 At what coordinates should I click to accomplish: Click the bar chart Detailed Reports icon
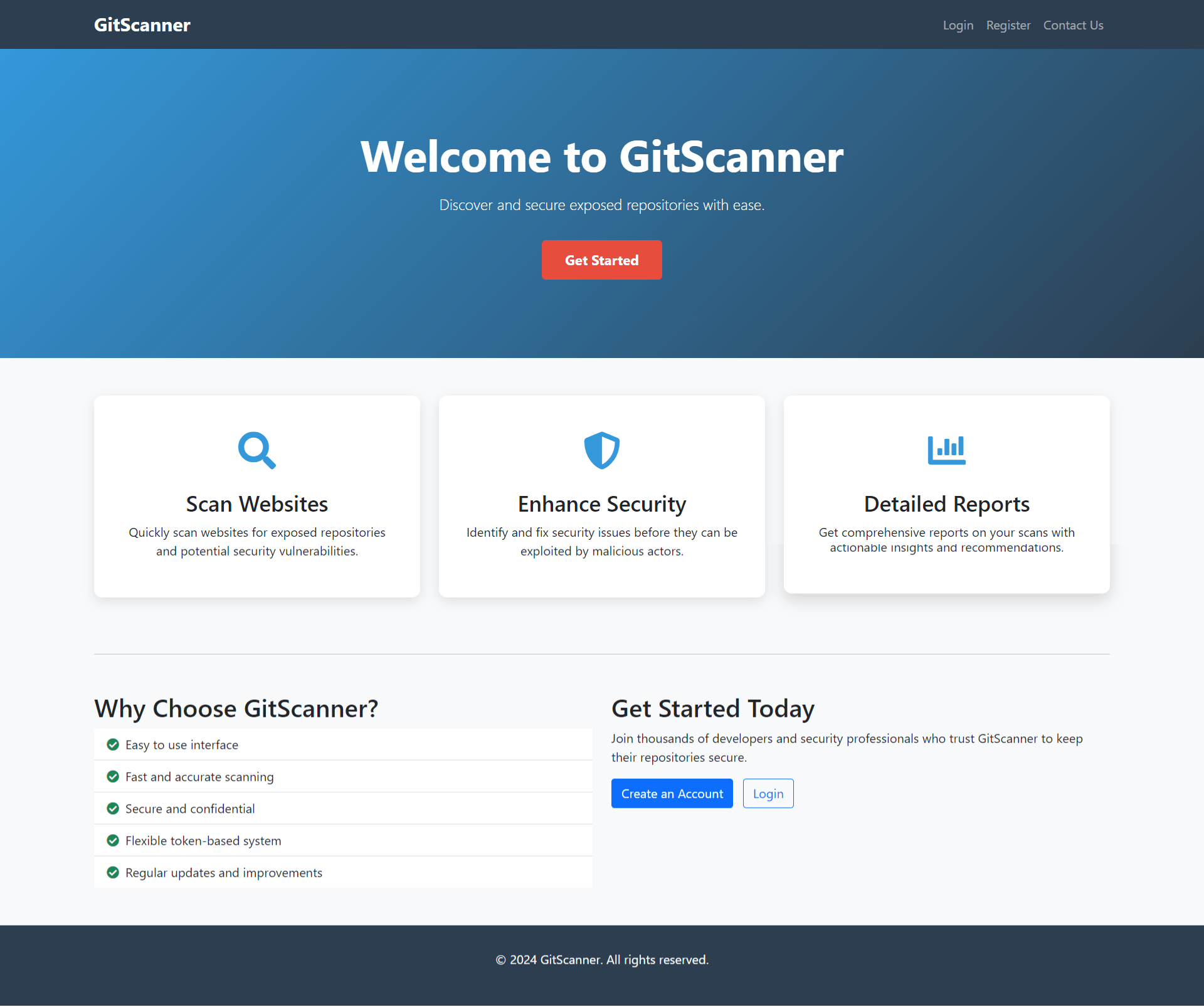[x=947, y=450]
